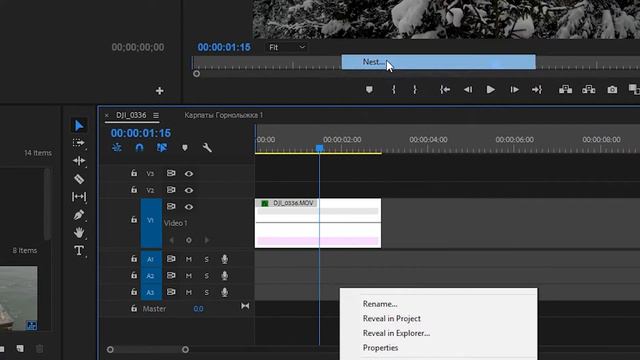Export frame with camera icon
Viewport: 640px width, 360px height.
click(612, 89)
